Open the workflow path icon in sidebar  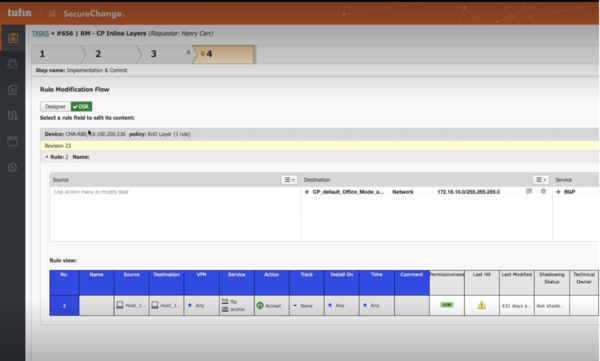(13, 115)
